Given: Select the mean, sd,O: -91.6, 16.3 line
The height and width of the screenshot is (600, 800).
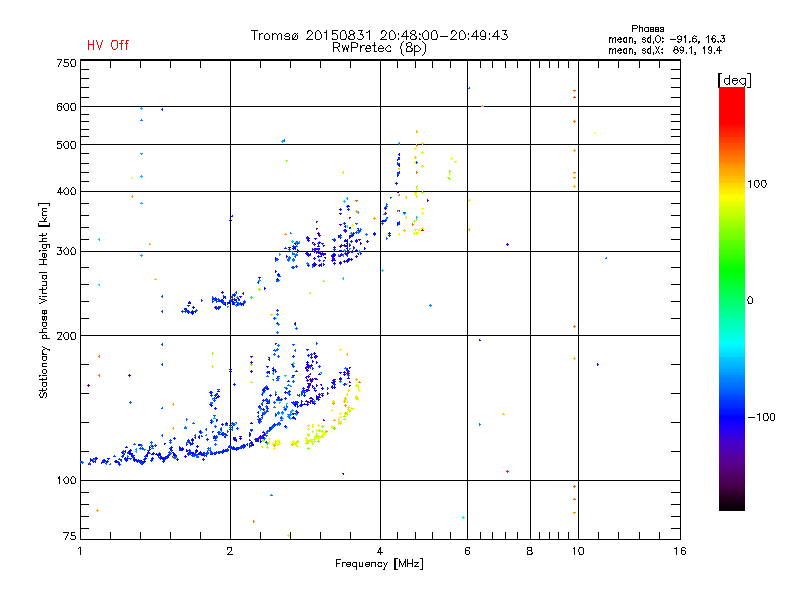Looking at the screenshot, I should click(x=666, y=39).
